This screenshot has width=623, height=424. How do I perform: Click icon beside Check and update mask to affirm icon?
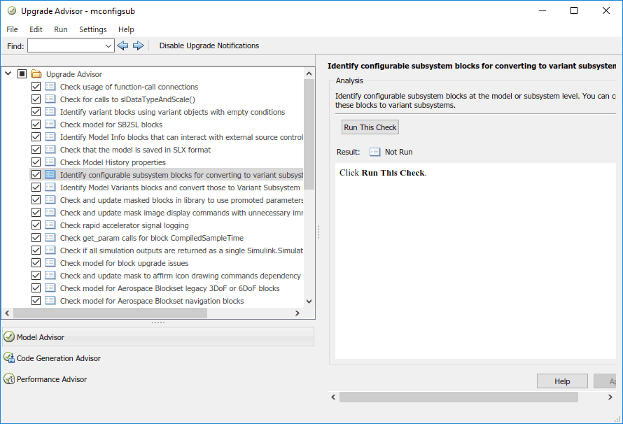[x=50, y=275]
